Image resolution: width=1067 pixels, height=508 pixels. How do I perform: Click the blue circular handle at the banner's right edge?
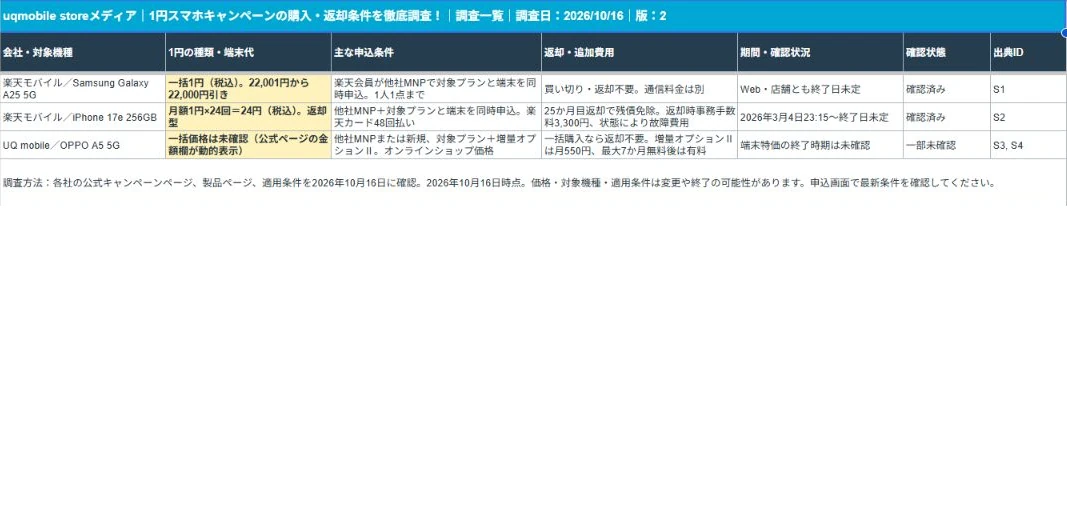point(1064,33)
